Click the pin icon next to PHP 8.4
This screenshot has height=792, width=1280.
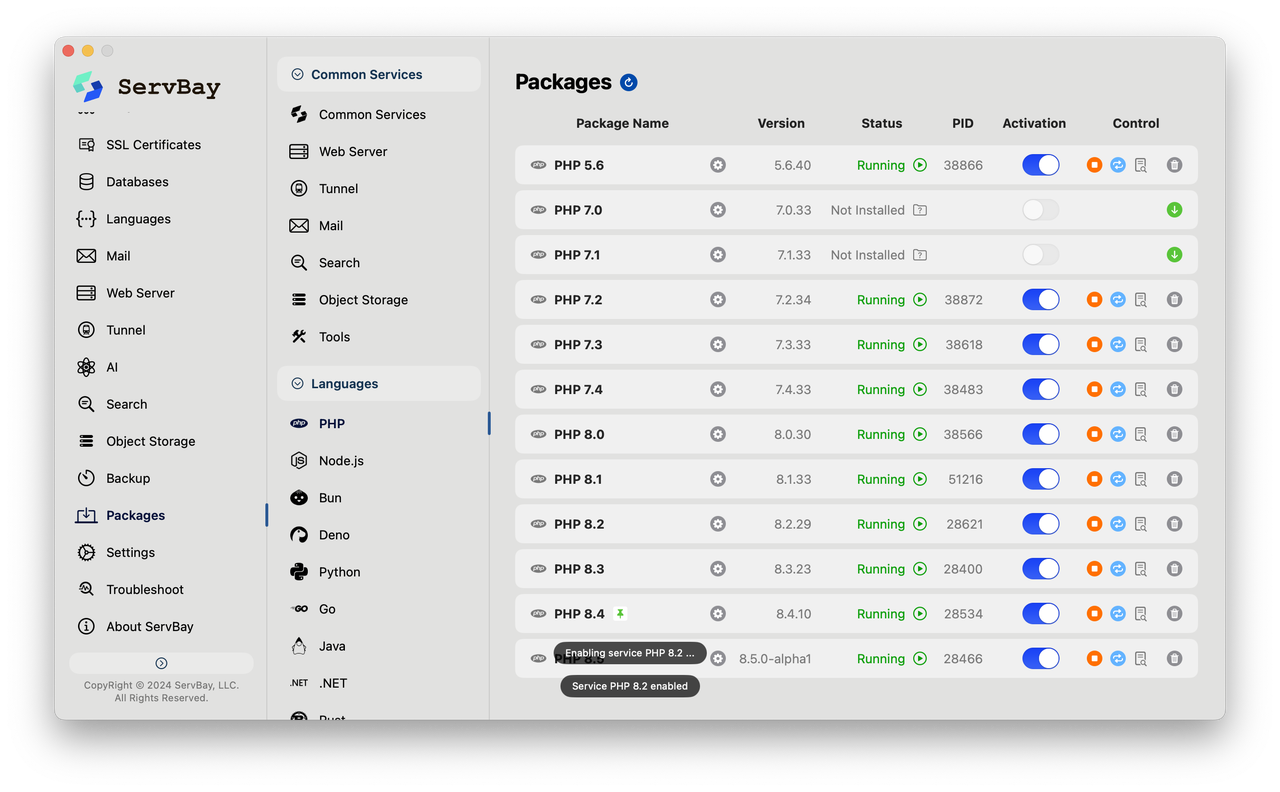[621, 614]
